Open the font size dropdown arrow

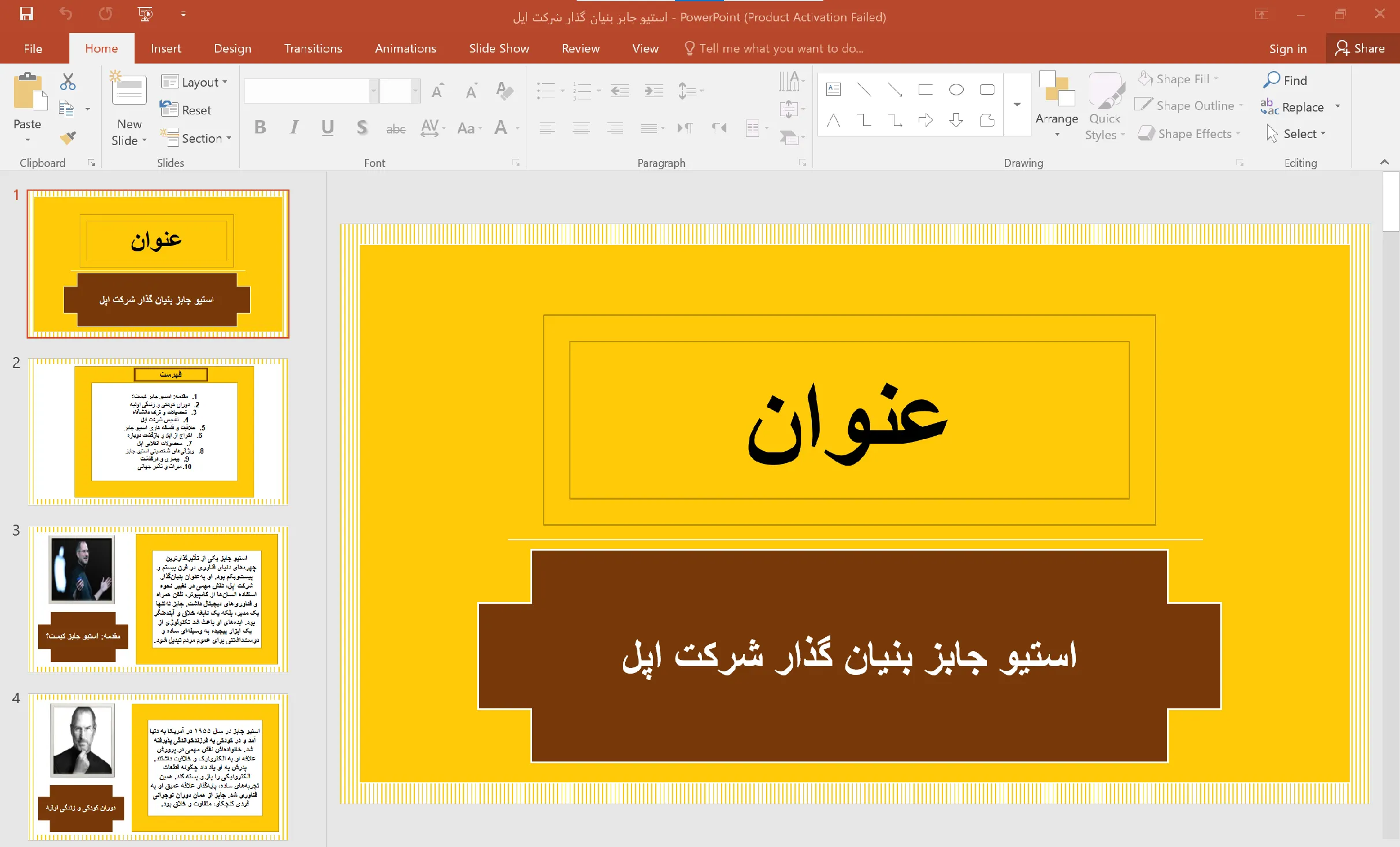click(x=415, y=91)
